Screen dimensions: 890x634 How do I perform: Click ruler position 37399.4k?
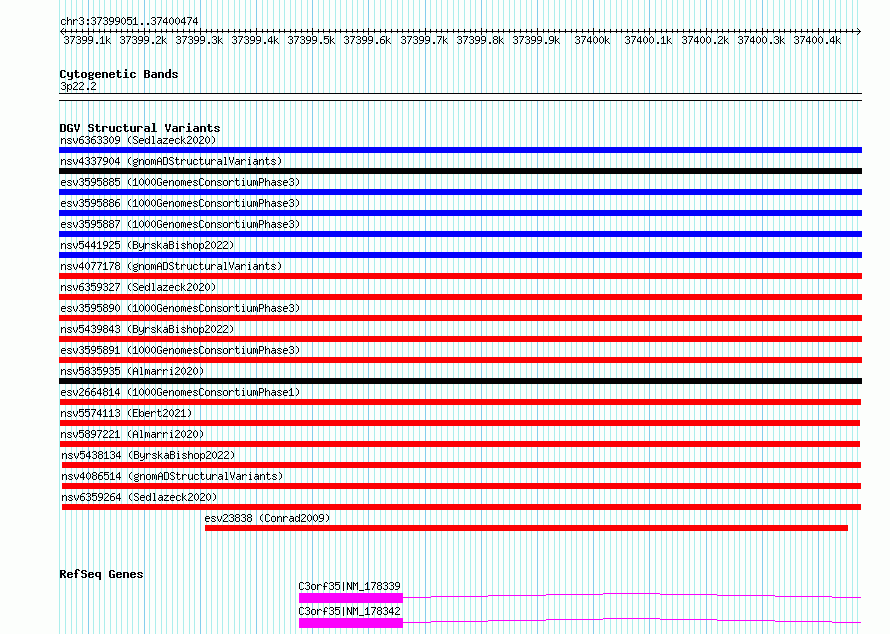255,40
